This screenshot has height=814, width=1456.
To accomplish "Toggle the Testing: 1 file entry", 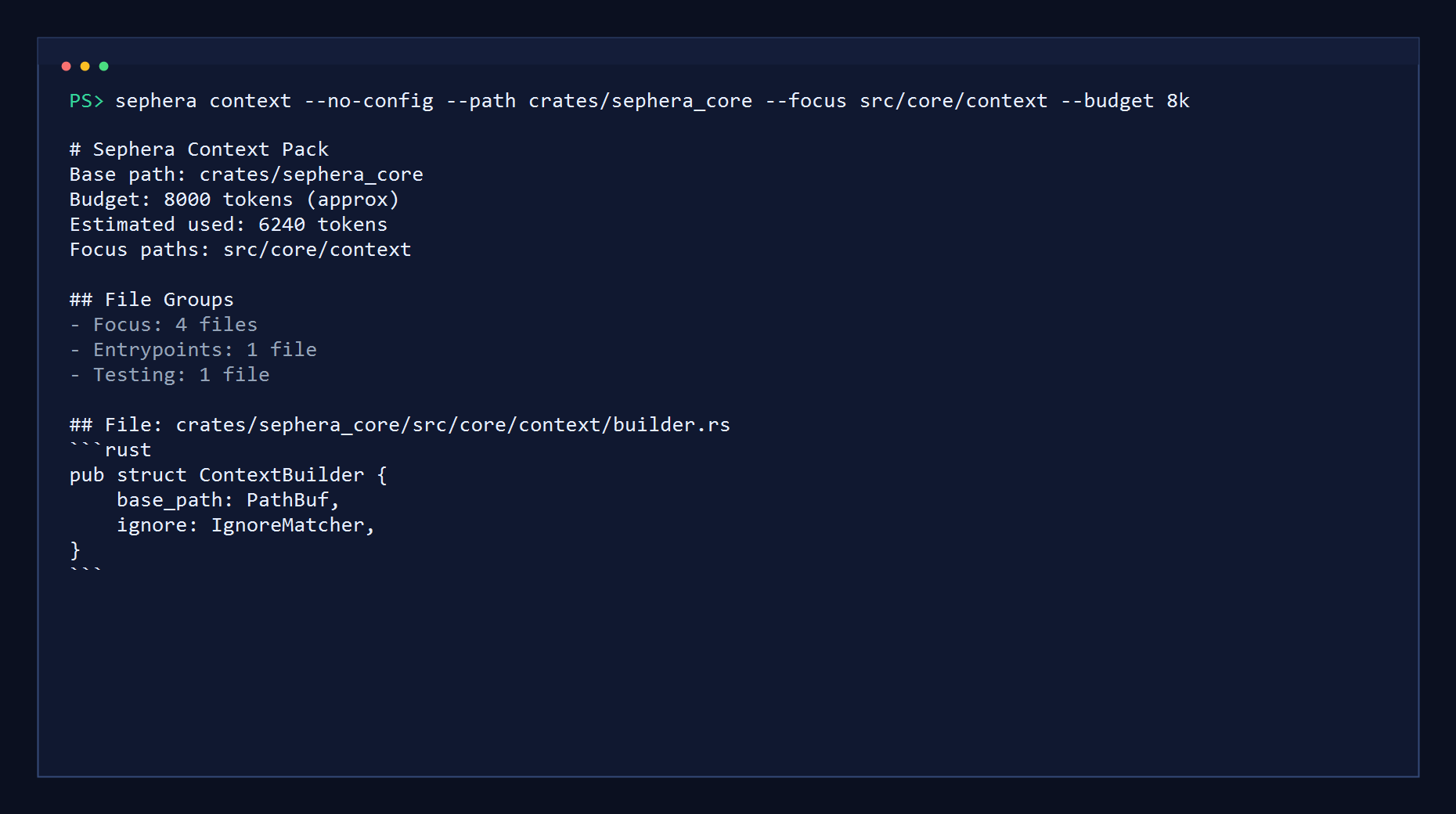I will (169, 374).
